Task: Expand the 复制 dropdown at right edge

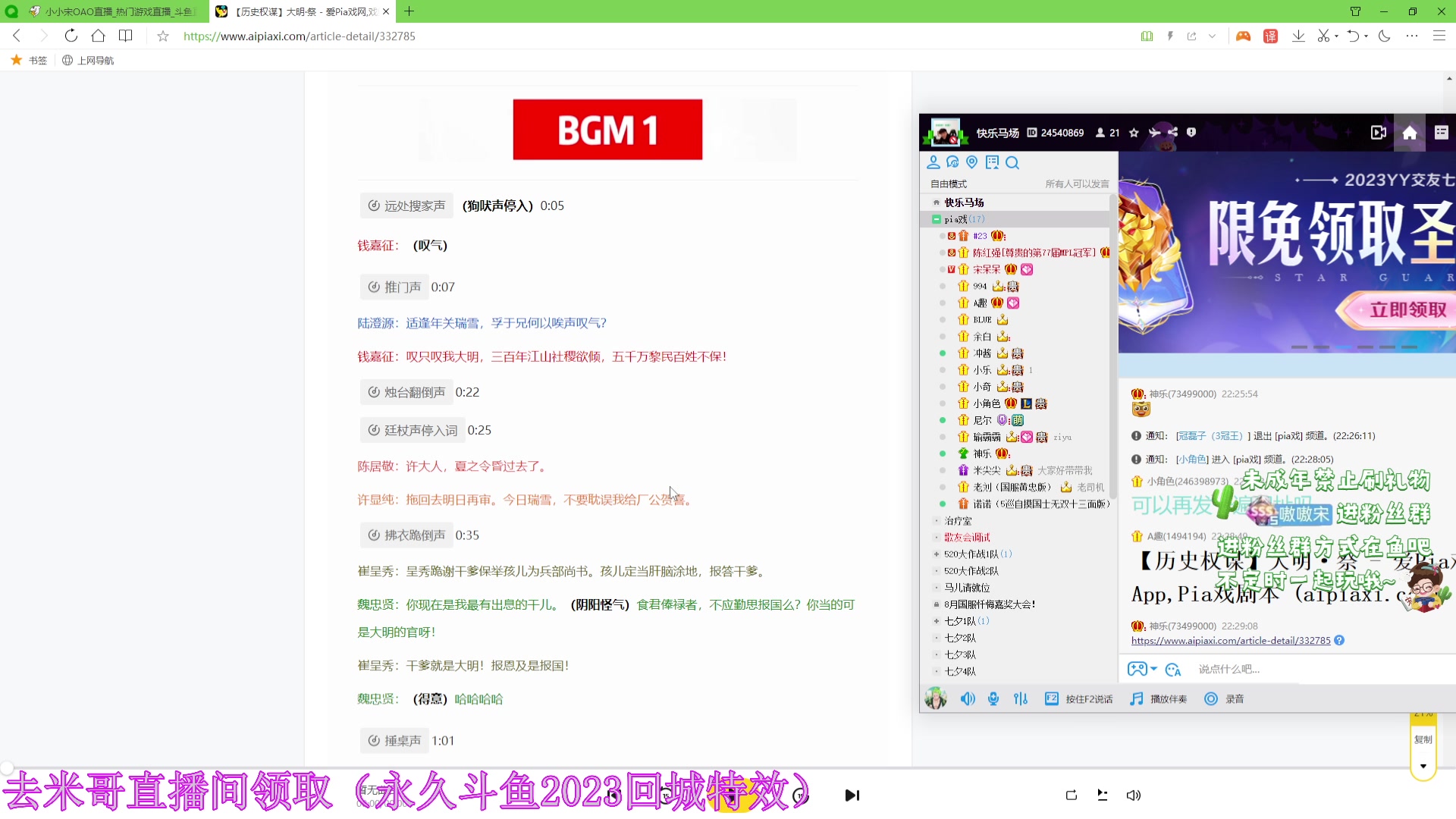Action: 1423,765
